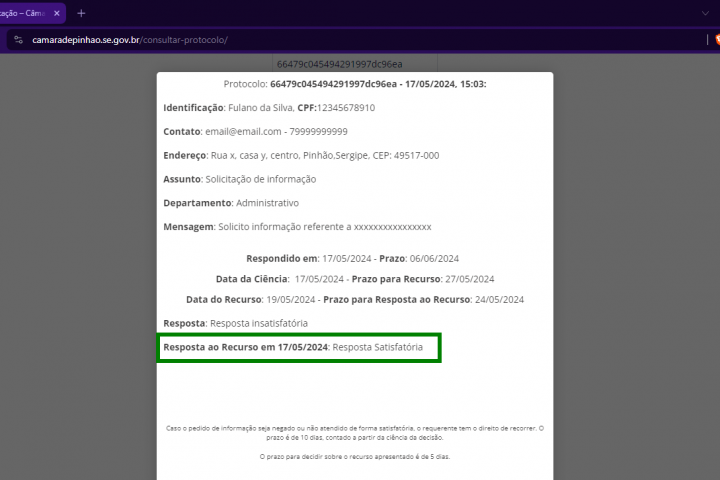Click the "Respondido em" date line
This screenshot has height=480, width=720.
[x=353, y=258]
